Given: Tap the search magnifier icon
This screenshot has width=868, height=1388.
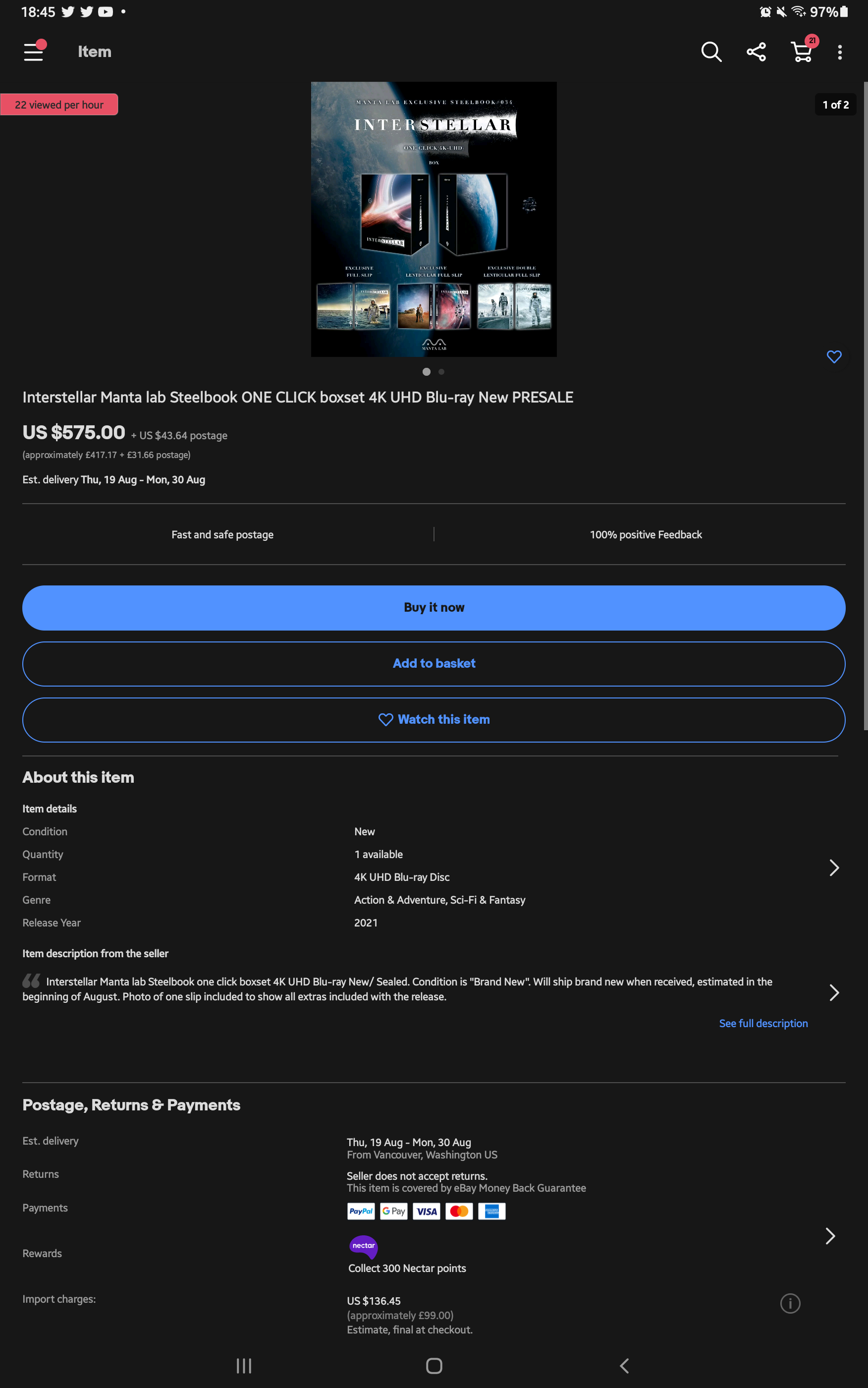Looking at the screenshot, I should 711,52.
